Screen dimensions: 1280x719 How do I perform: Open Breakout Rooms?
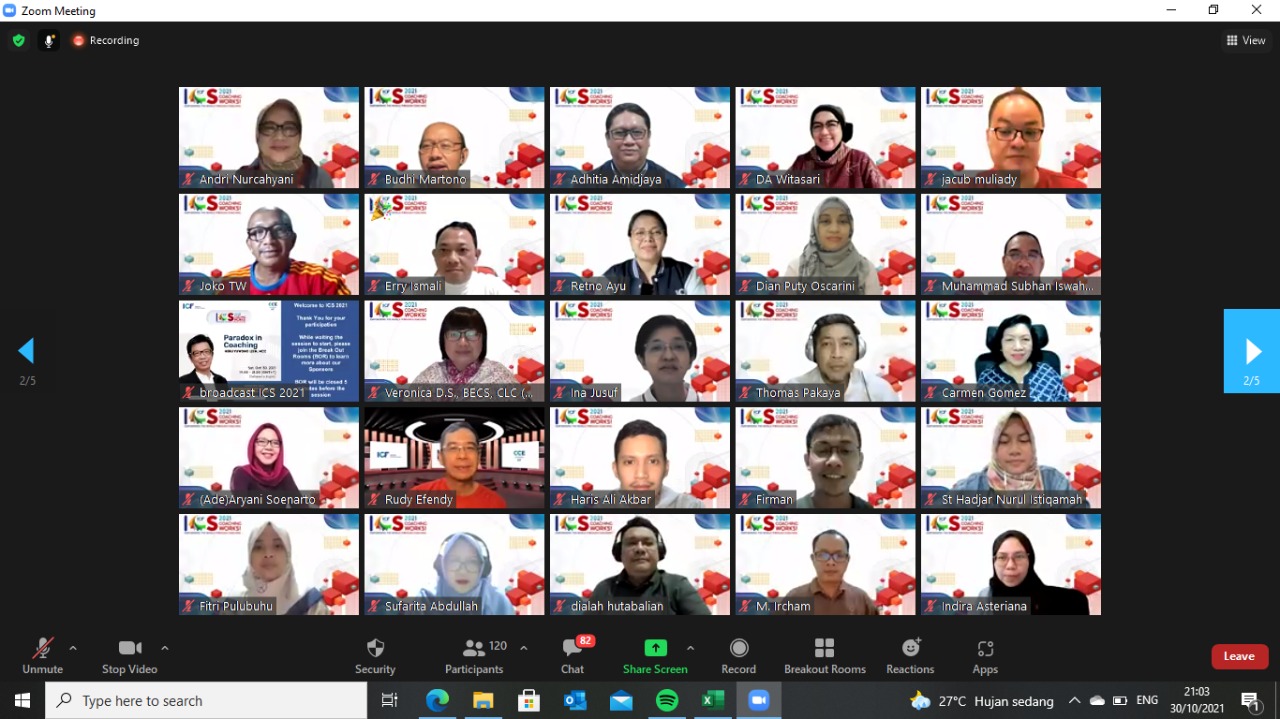(824, 656)
